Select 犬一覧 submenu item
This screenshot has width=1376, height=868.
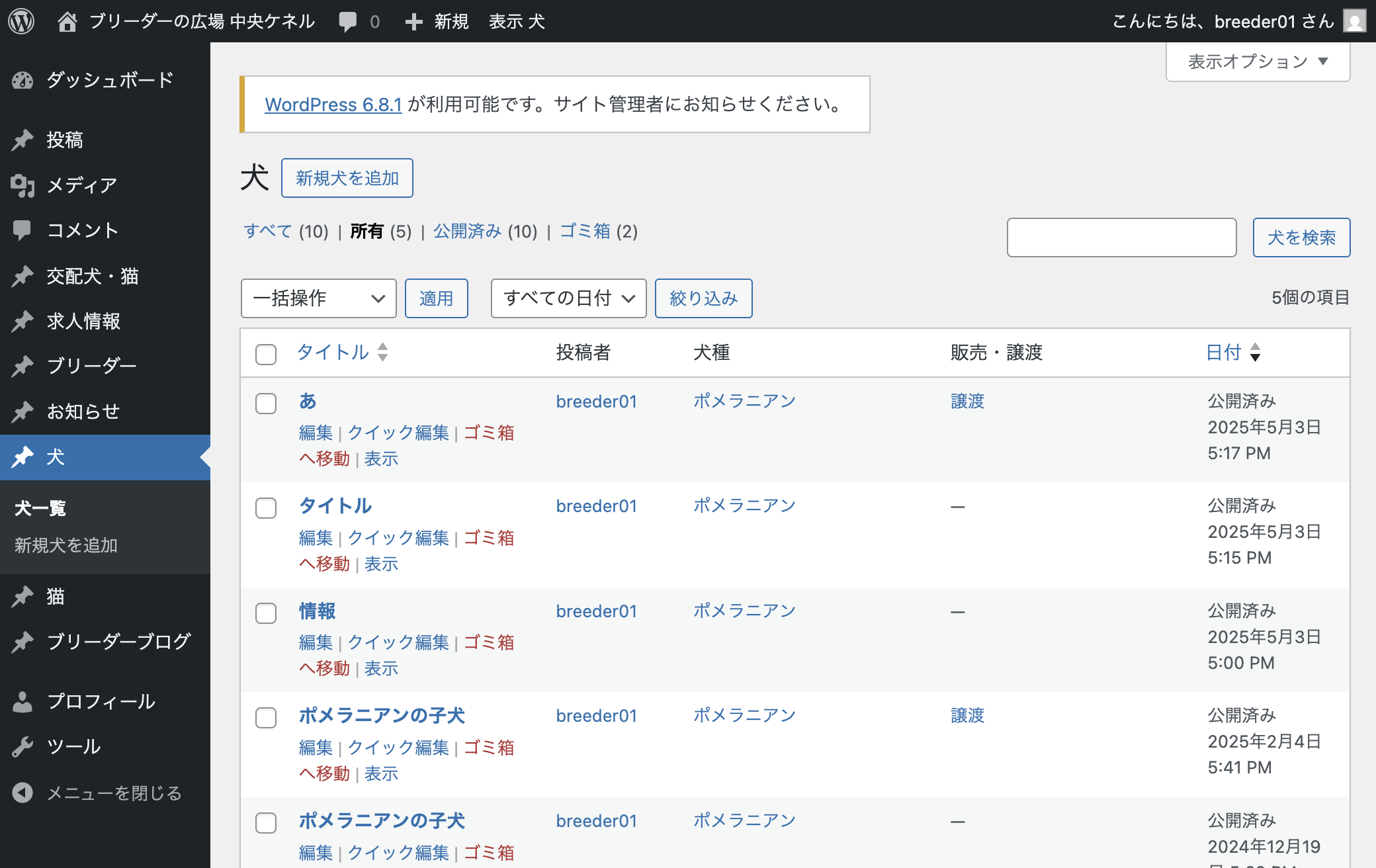pyautogui.click(x=40, y=508)
